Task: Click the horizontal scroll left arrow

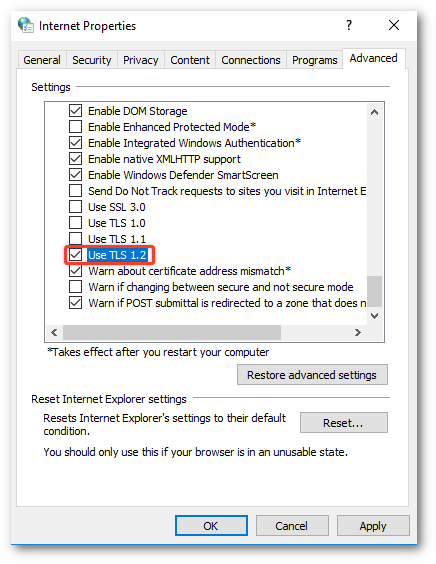Action: click(54, 332)
